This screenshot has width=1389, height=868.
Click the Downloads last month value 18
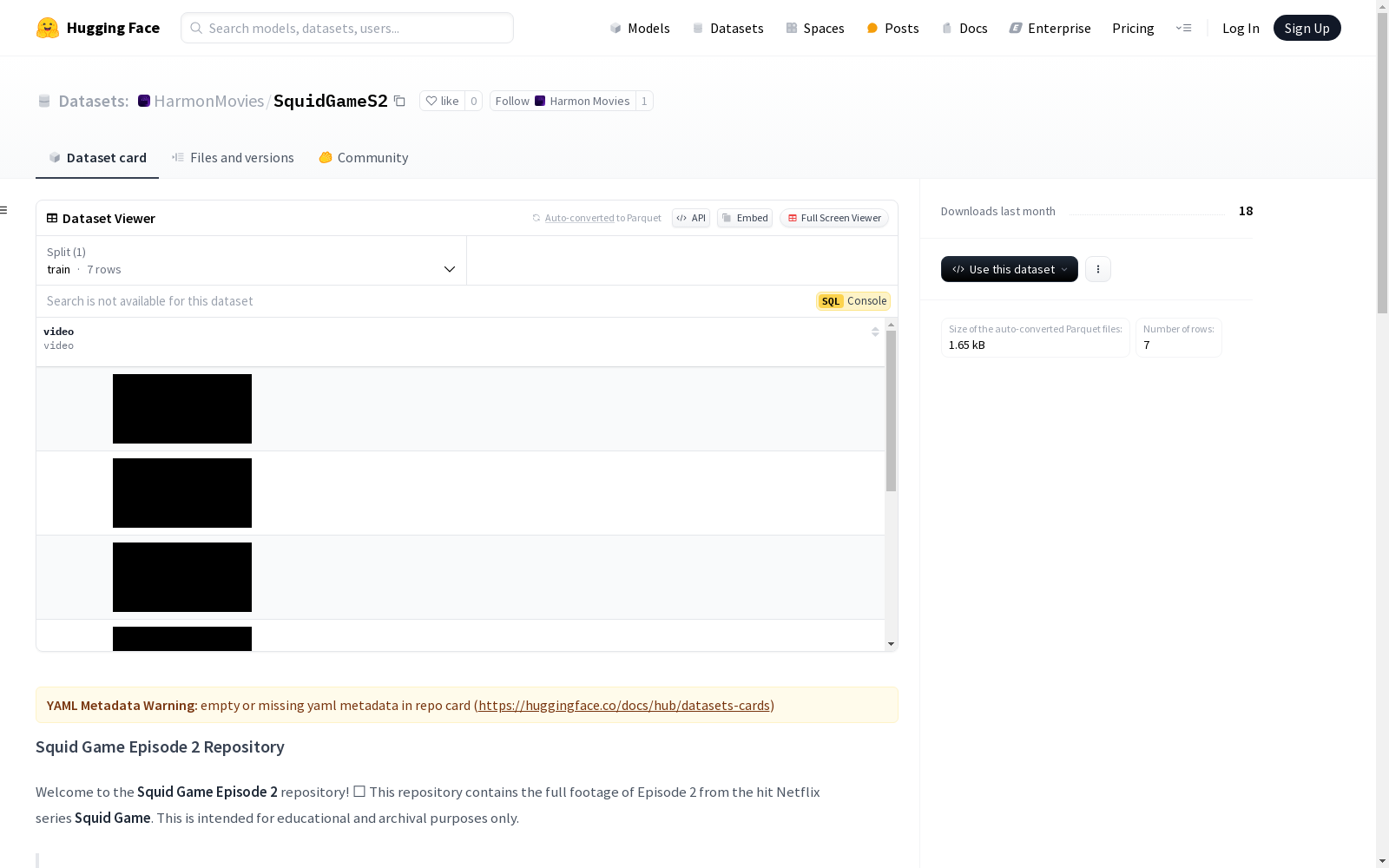[x=1246, y=211]
